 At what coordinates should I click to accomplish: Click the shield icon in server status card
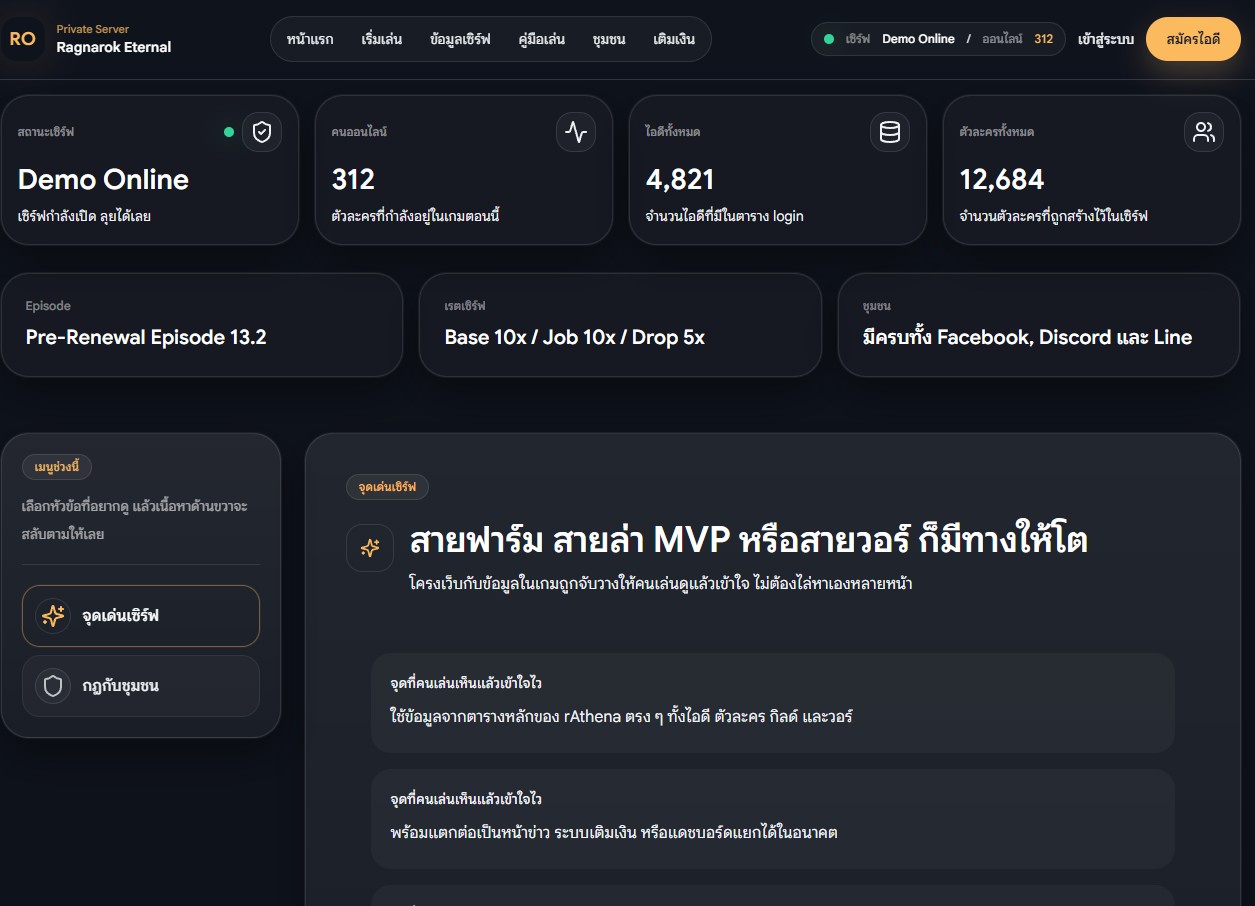[x=262, y=132]
